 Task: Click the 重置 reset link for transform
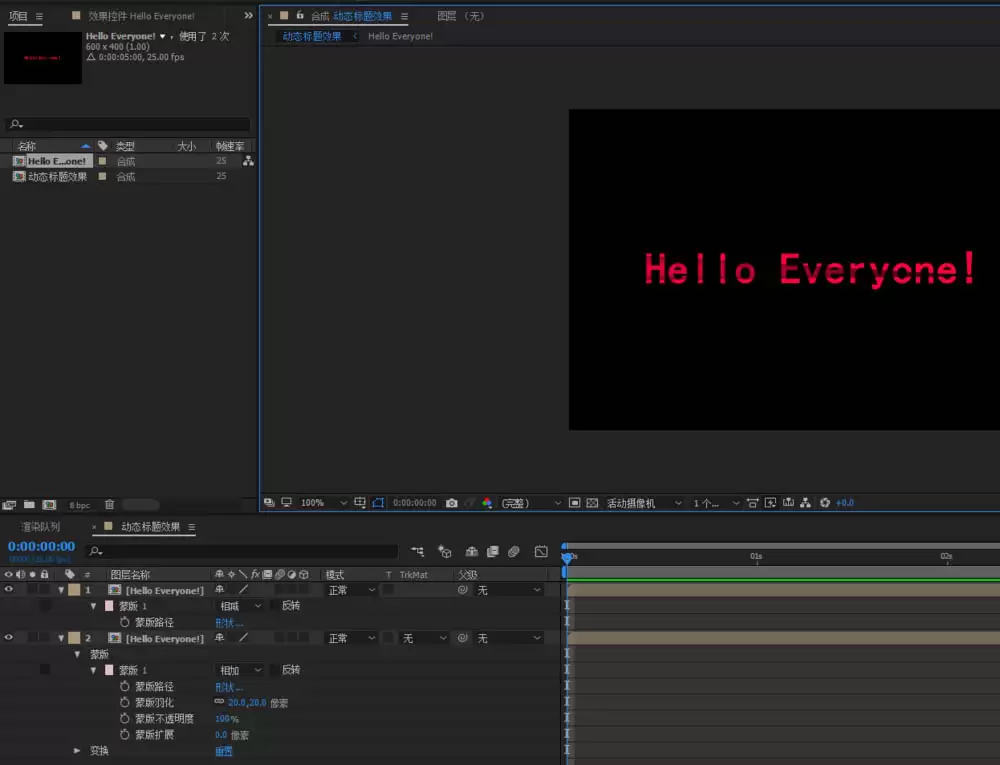[x=224, y=751]
